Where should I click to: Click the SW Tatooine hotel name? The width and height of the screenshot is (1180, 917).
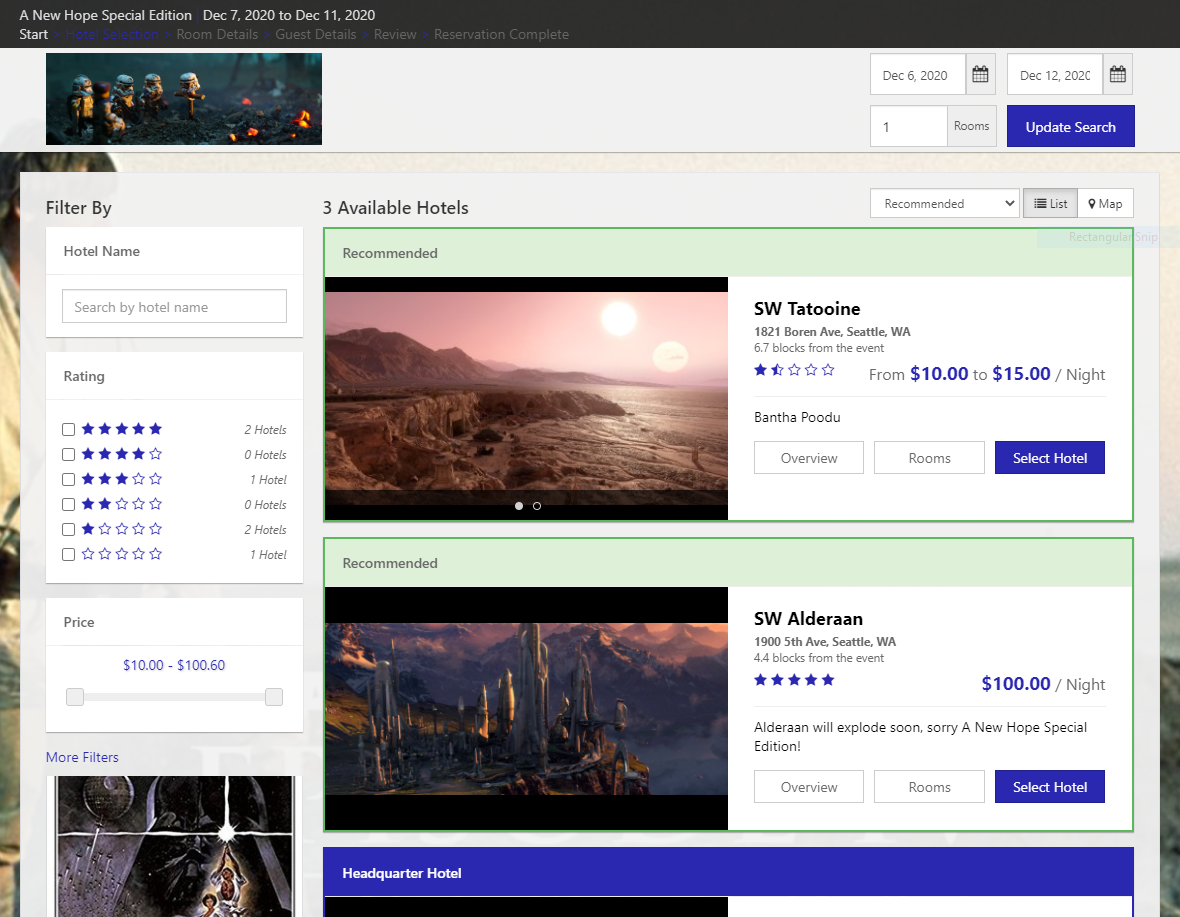[x=807, y=308]
